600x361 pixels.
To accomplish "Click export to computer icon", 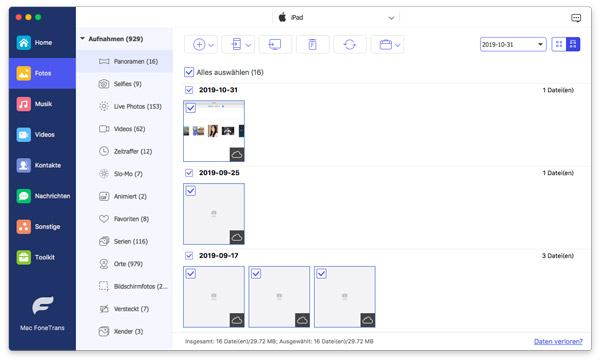I will point(275,44).
